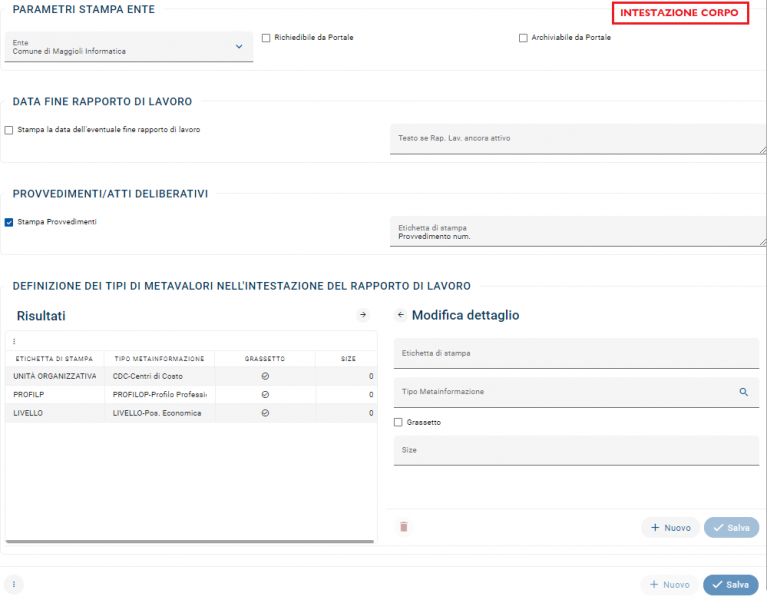Edit the Provvedimento num. etichetta field
The height and width of the screenshot is (600, 767).
pos(578,231)
